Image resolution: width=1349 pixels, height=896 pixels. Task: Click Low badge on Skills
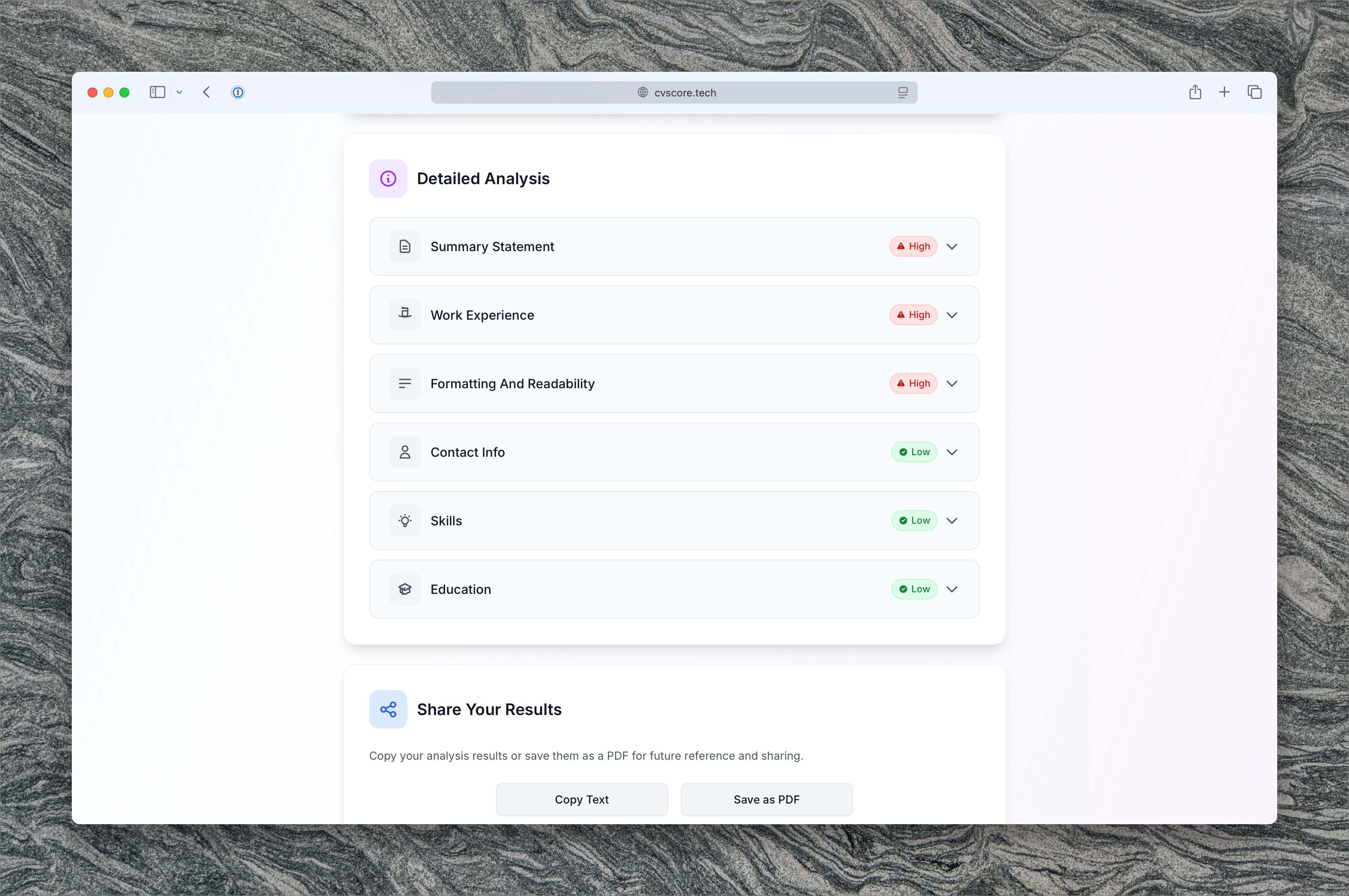(x=914, y=521)
